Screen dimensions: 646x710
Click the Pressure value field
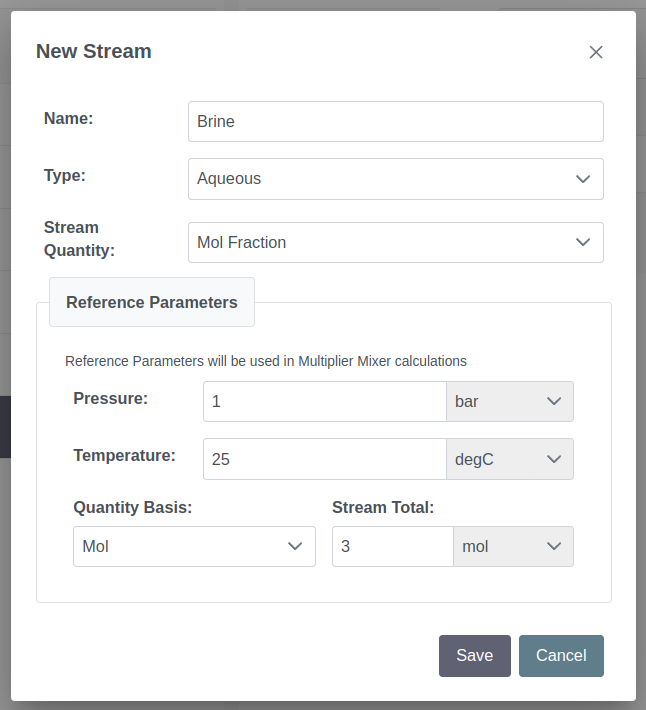click(x=325, y=401)
